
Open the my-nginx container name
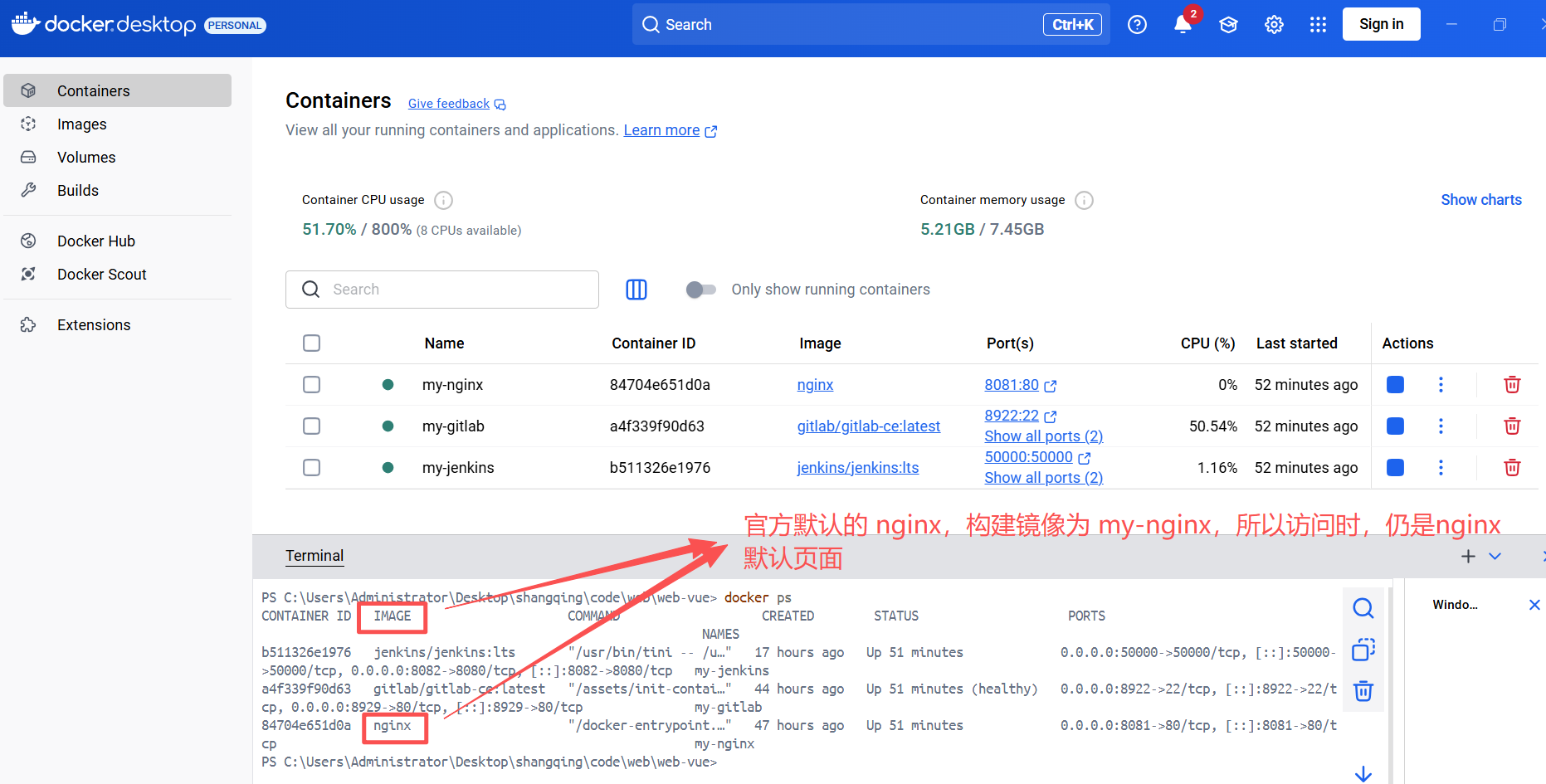point(452,385)
